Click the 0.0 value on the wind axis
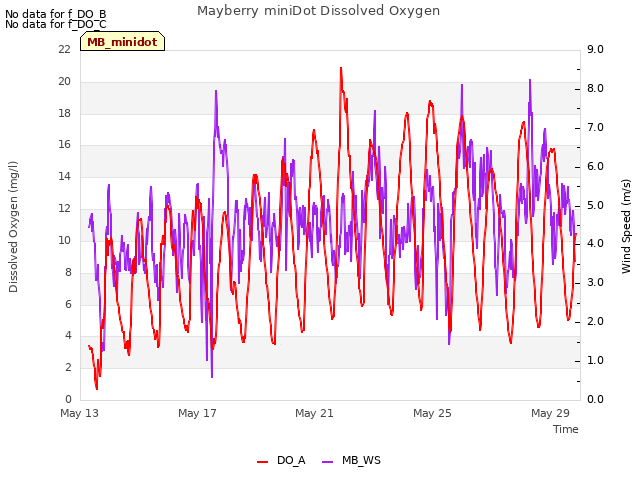This screenshot has height=480, width=640. [x=595, y=399]
